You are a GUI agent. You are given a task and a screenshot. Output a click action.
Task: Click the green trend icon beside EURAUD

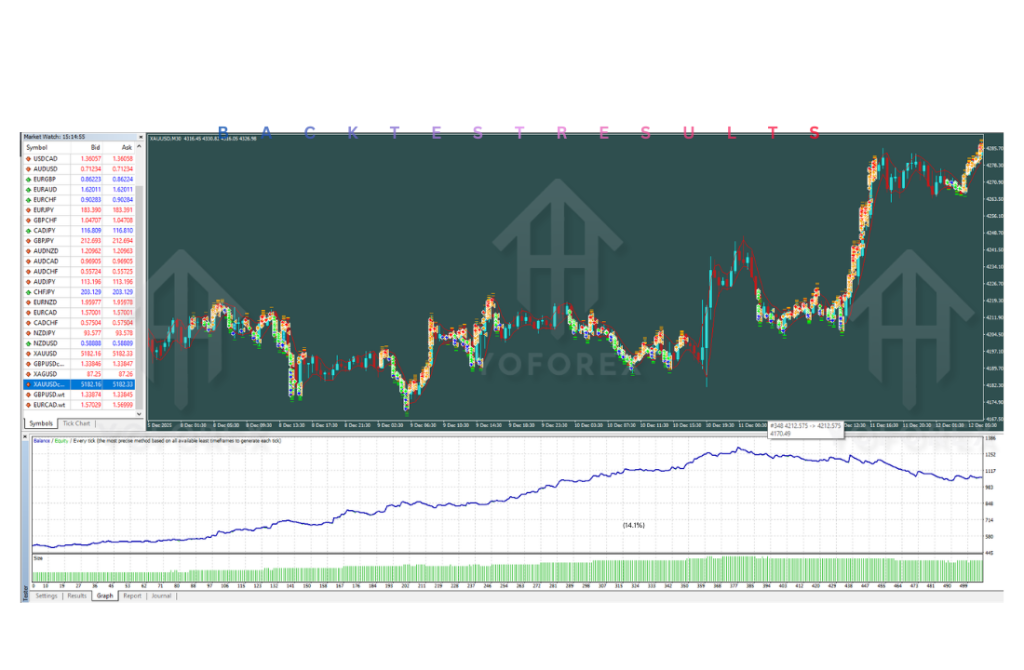[x=30, y=189]
